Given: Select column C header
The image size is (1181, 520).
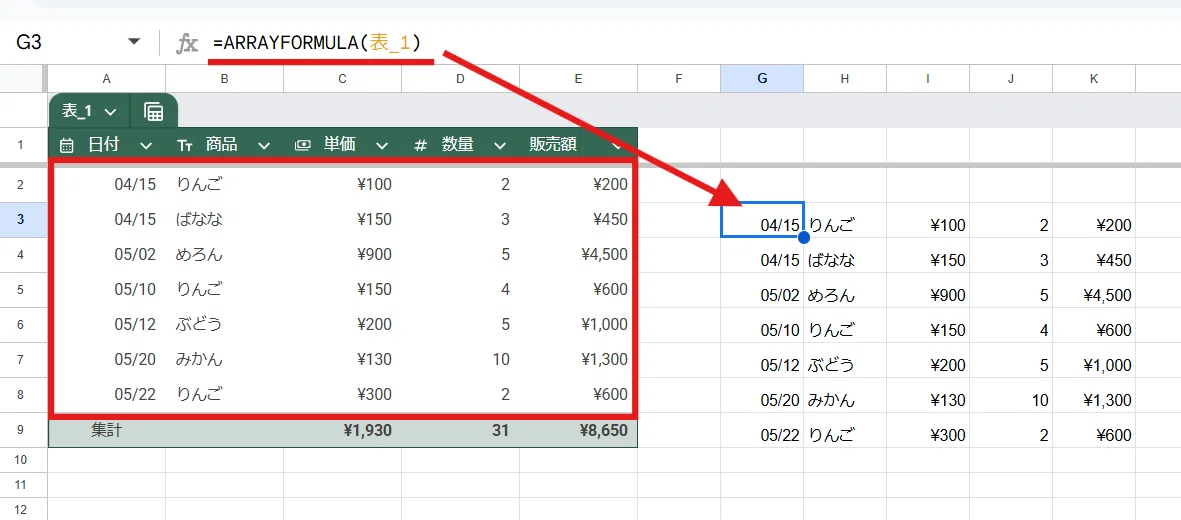Looking at the screenshot, I should (x=343, y=78).
